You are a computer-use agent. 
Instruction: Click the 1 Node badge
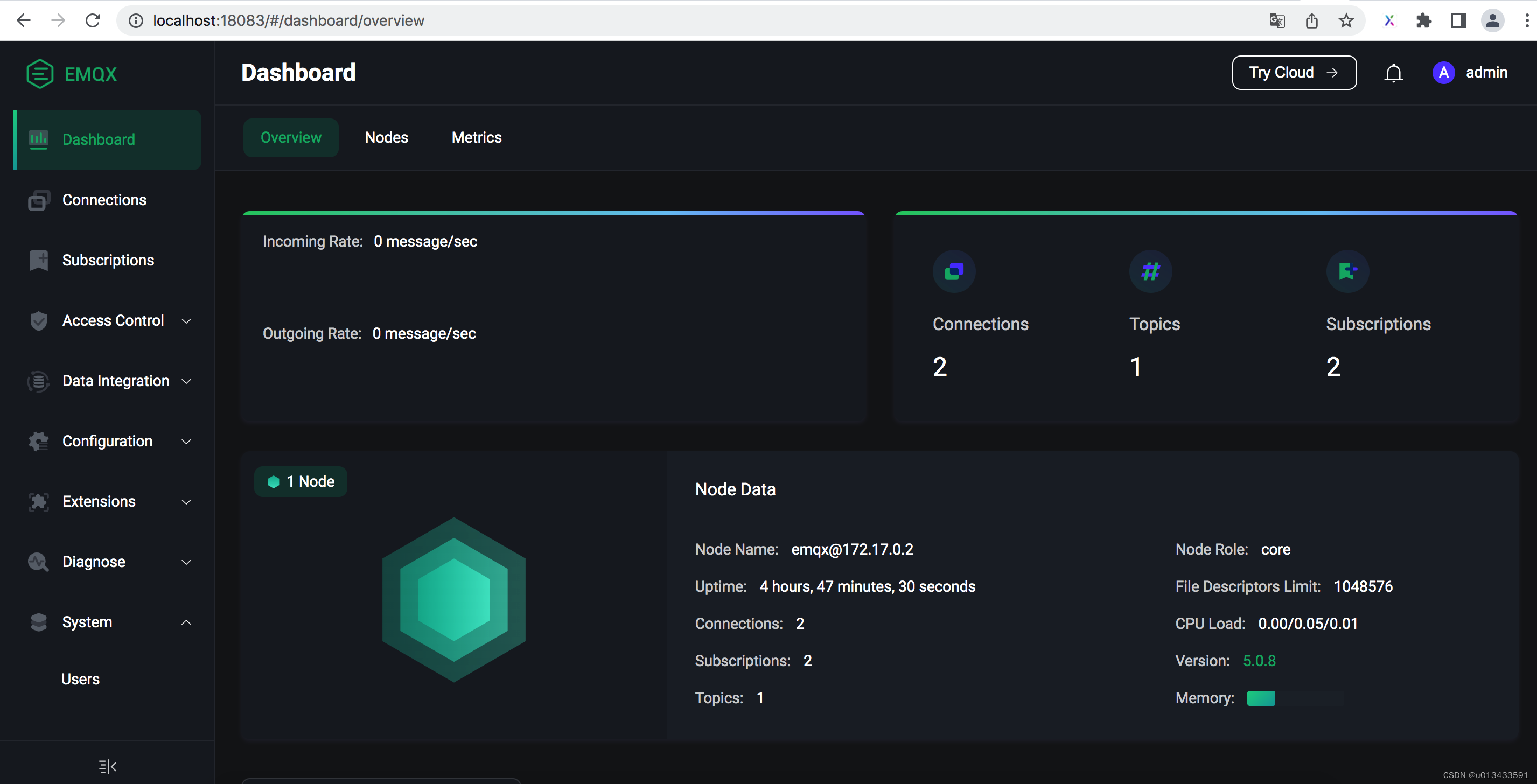[x=300, y=481]
